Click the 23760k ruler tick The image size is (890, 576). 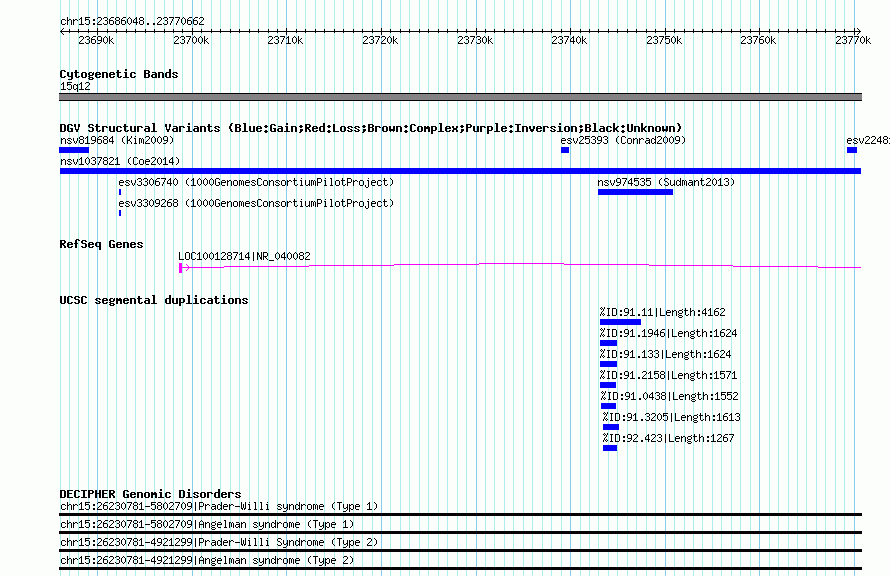pyautogui.click(x=758, y=40)
